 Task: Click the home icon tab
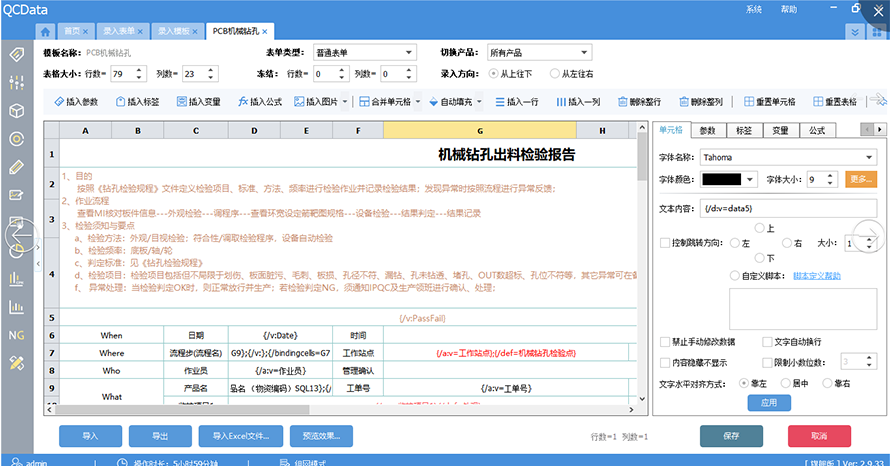pos(46,32)
